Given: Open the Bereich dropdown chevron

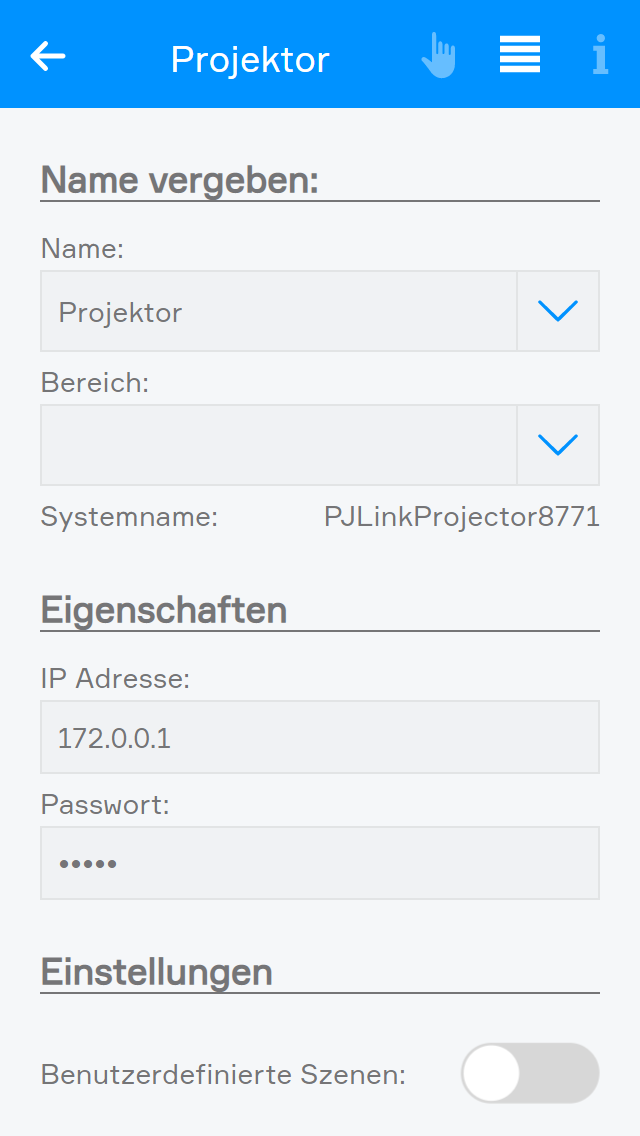Looking at the screenshot, I should tap(558, 445).
